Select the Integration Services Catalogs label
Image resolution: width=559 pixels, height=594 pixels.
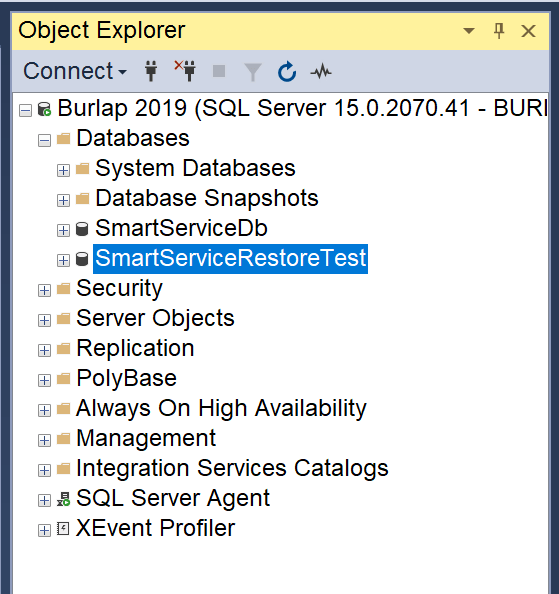(x=232, y=468)
